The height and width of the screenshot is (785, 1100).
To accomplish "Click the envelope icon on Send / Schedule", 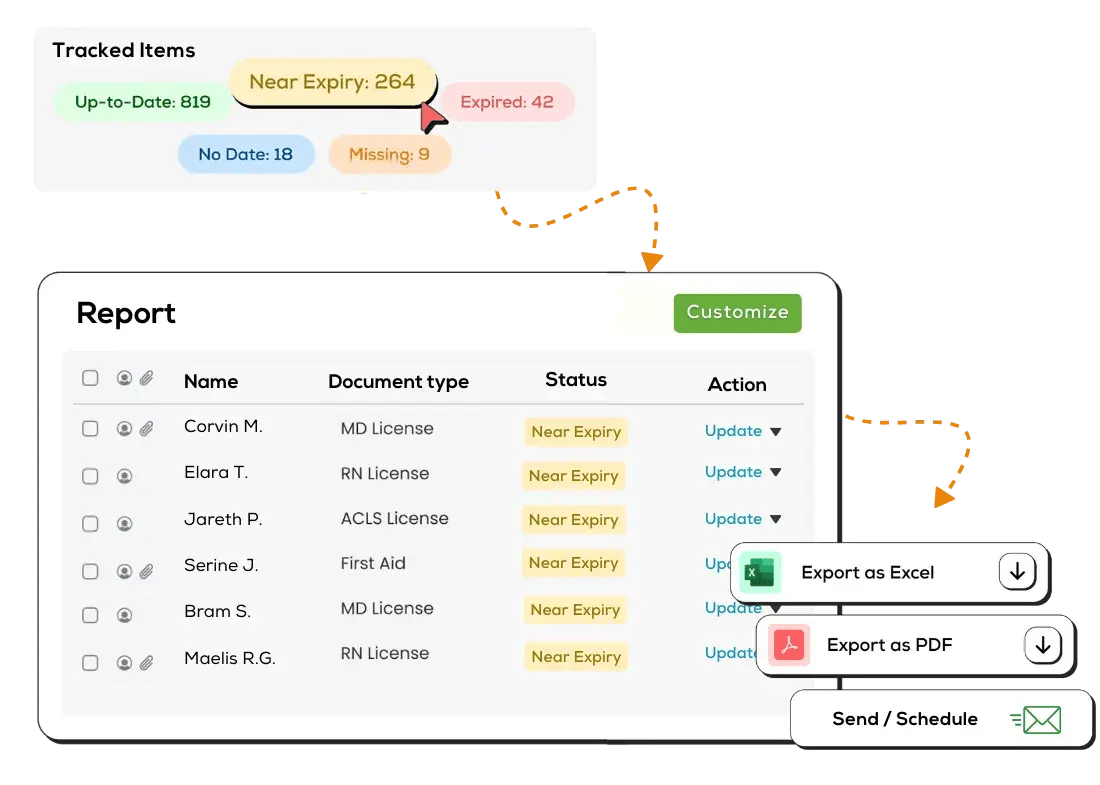I will [x=1036, y=720].
